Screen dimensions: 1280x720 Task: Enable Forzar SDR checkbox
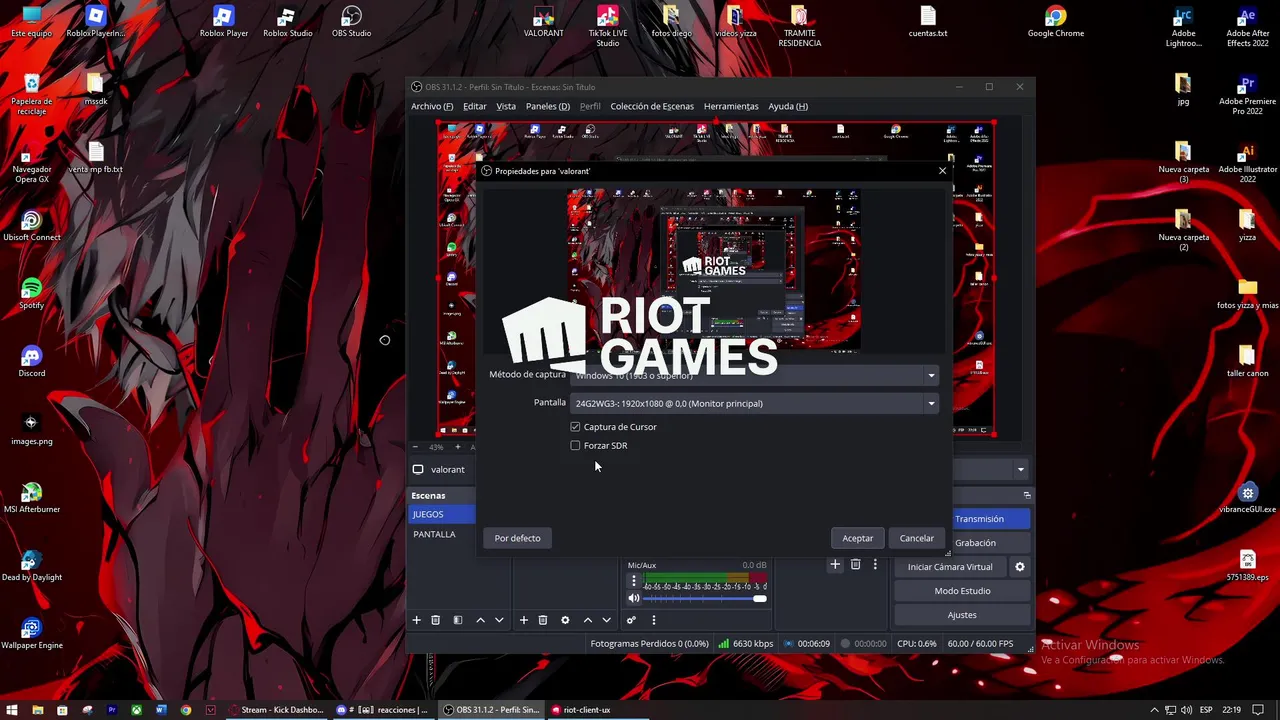pyautogui.click(x=575, y=445)
